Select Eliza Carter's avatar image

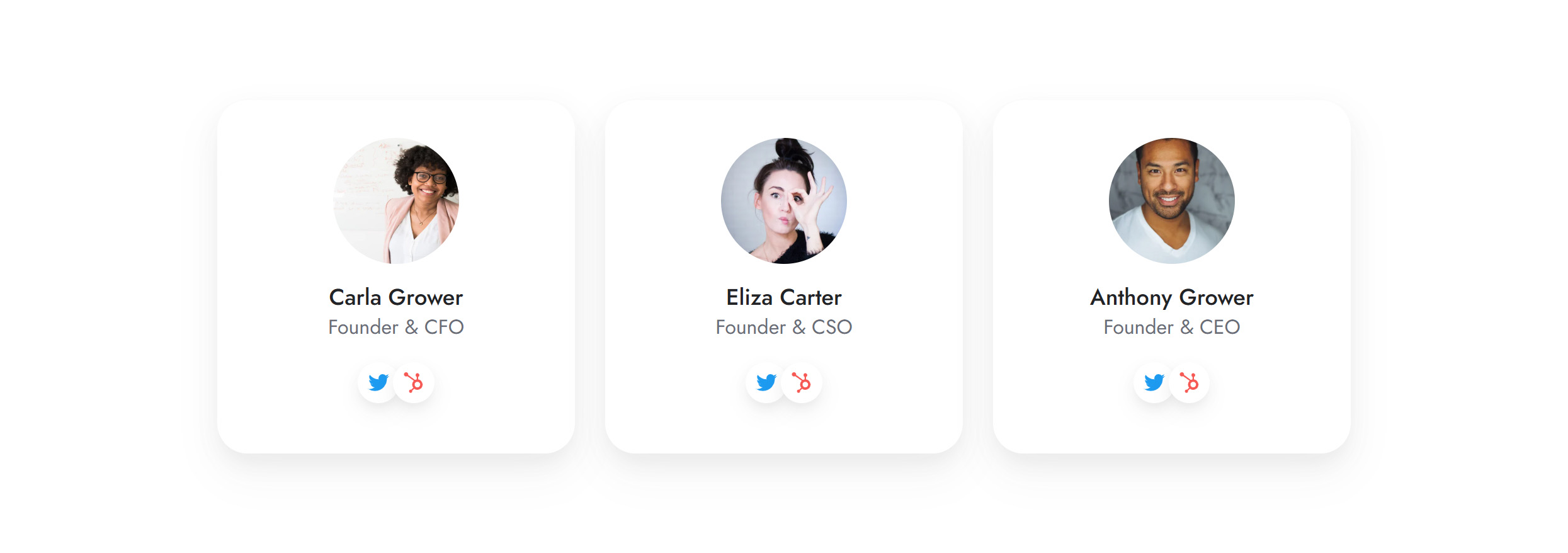coord(784,201)
